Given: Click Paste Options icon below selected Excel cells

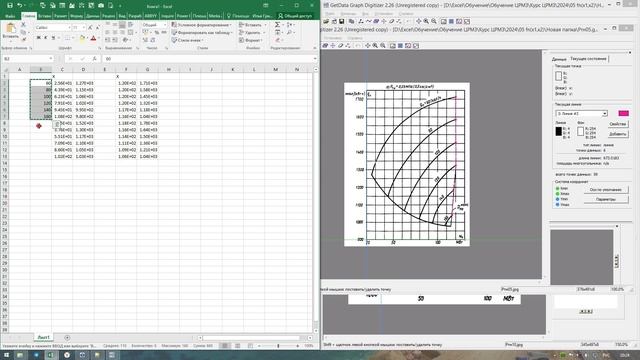Looking at the screenshot, I should point(57,124).
